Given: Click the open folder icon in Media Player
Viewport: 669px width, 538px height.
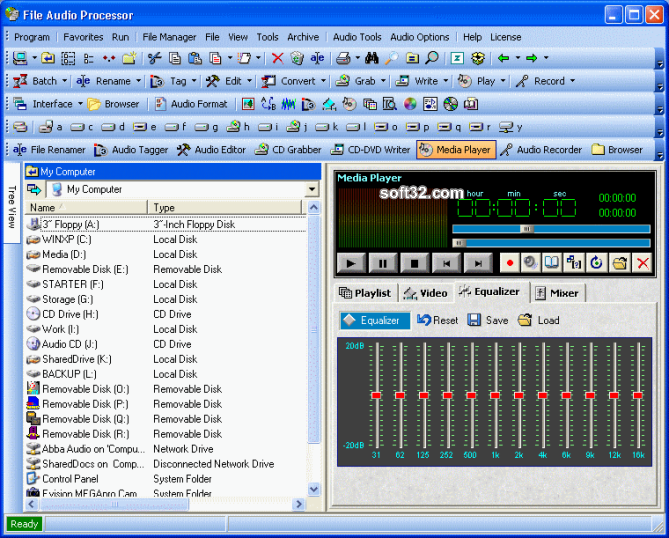Looking at the screenshot, I should click(x=619, y=263).
